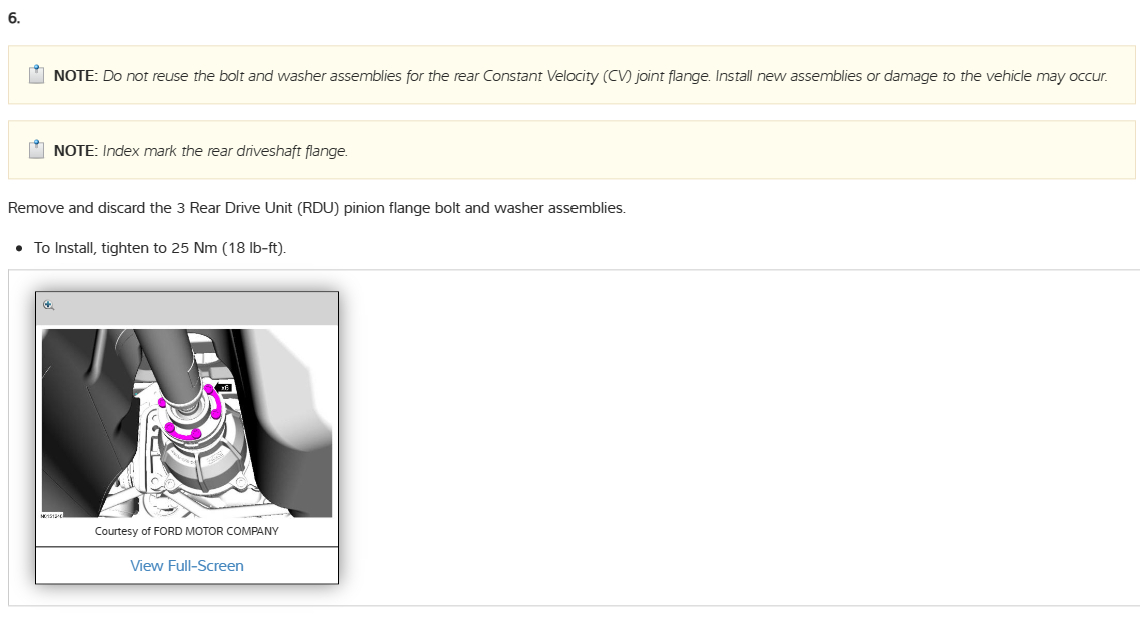
Task: Click the driveshaft tube in the illustration
Action: (x=172, y=362)
